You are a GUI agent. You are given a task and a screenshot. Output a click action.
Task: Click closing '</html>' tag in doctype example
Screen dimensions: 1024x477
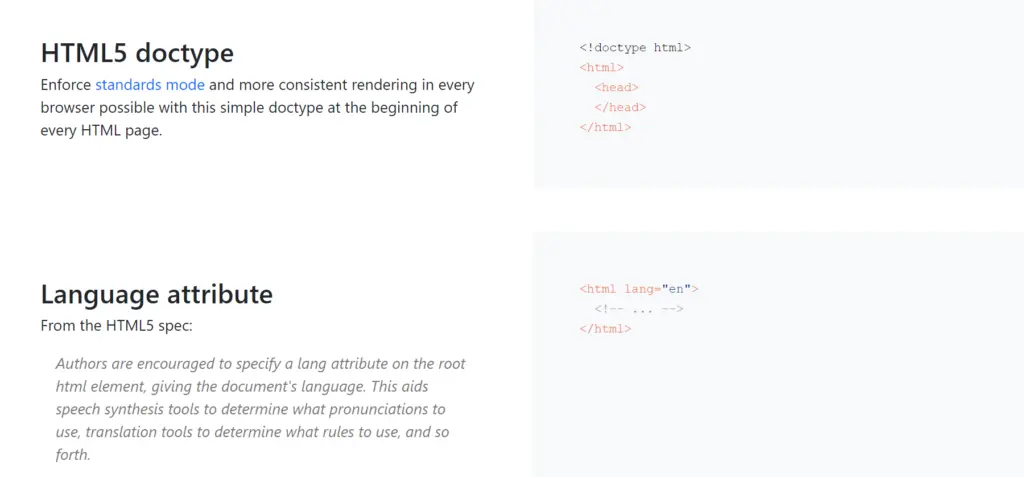[x=605, y=127]
